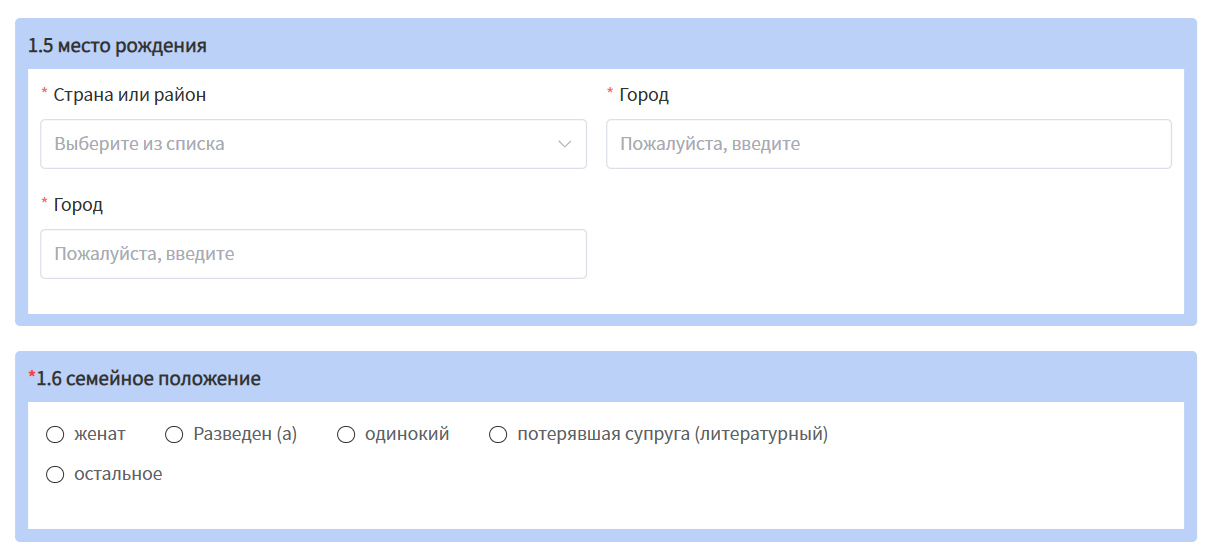Click the 'Страна или район' field label
This screenshot has height=548, width=1211.
[x=130, y=95]
